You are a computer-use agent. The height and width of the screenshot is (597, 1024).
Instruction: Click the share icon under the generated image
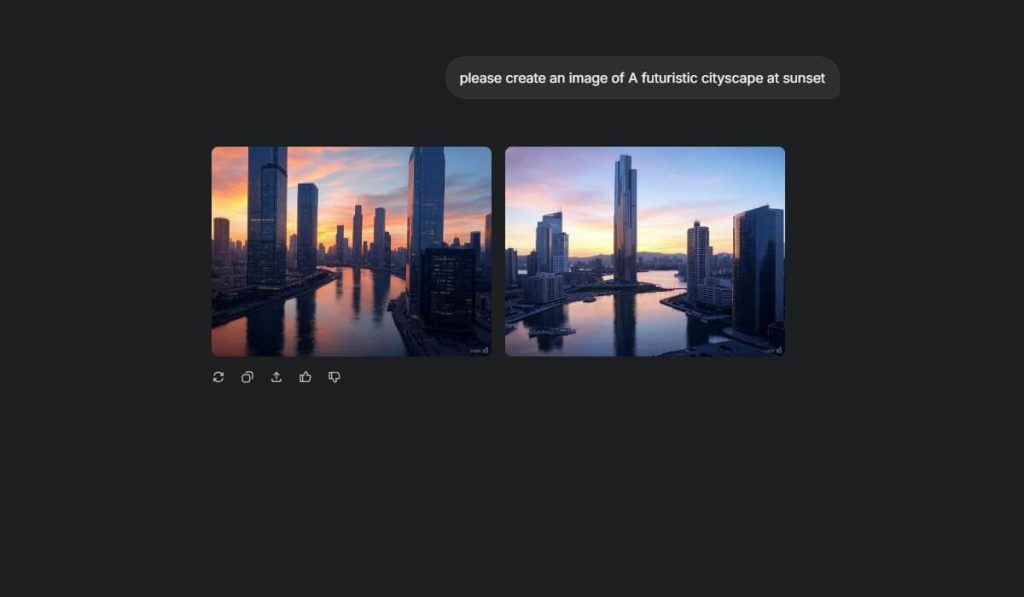click(x=276, y=377)
